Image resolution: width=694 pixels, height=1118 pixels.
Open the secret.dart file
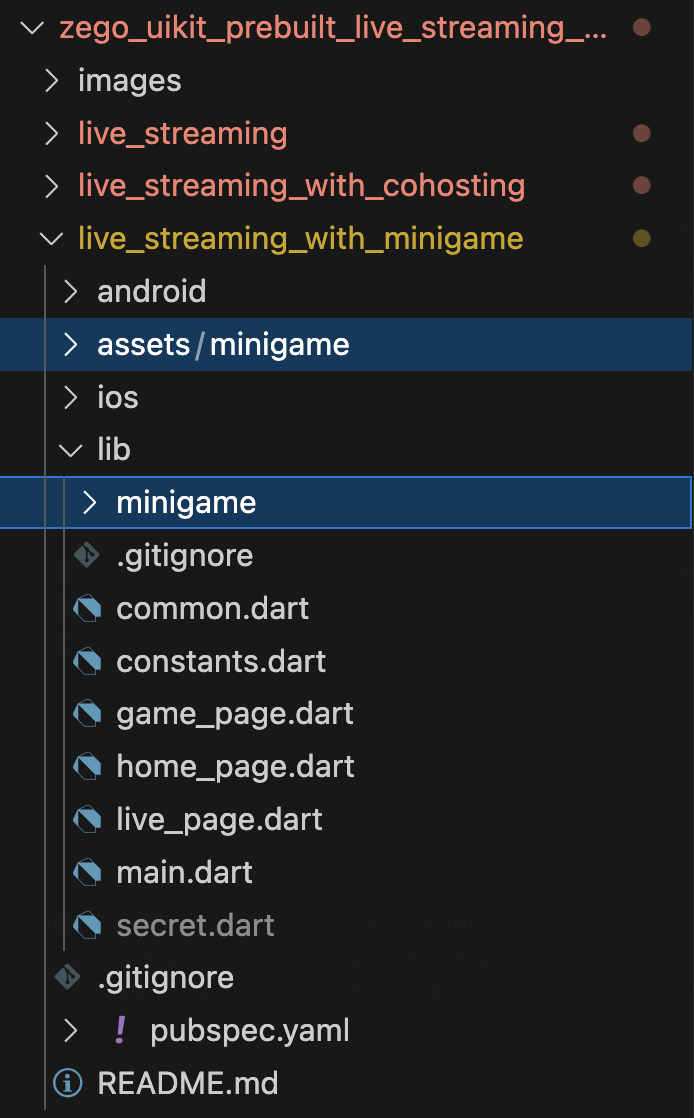click(195, 926)
